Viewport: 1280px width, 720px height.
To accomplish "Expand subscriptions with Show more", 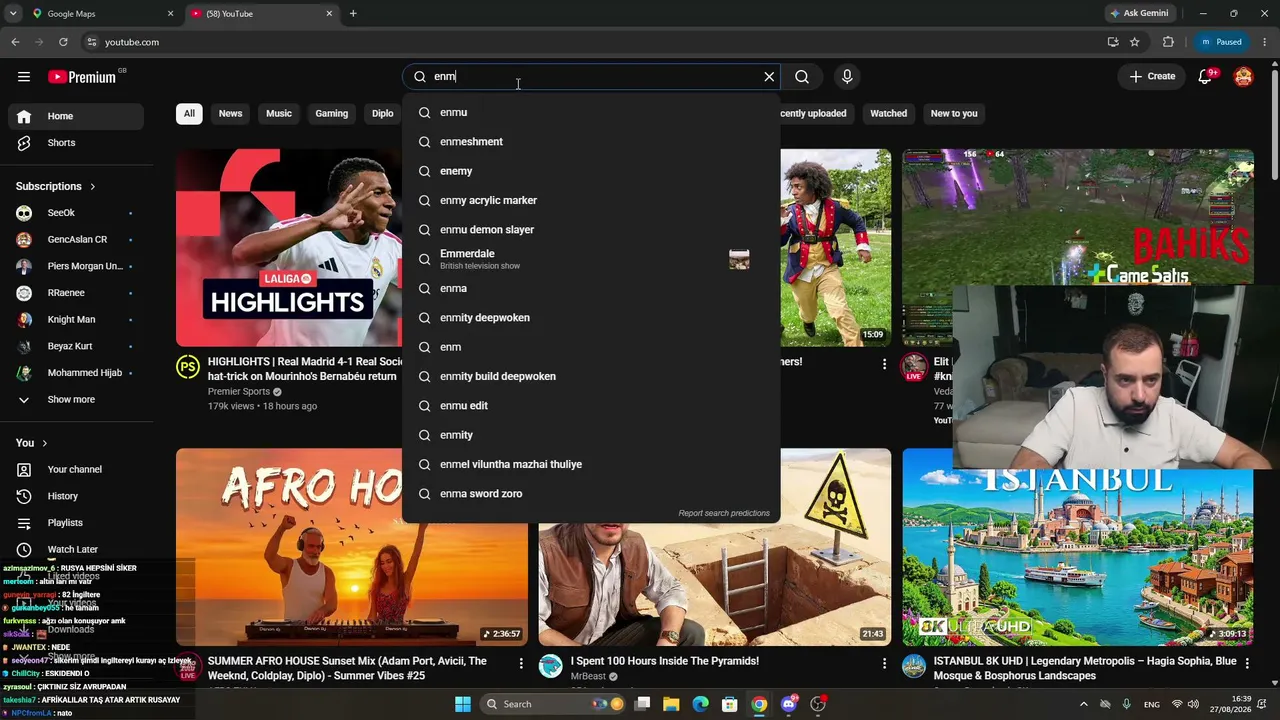I will coord(76,400).
